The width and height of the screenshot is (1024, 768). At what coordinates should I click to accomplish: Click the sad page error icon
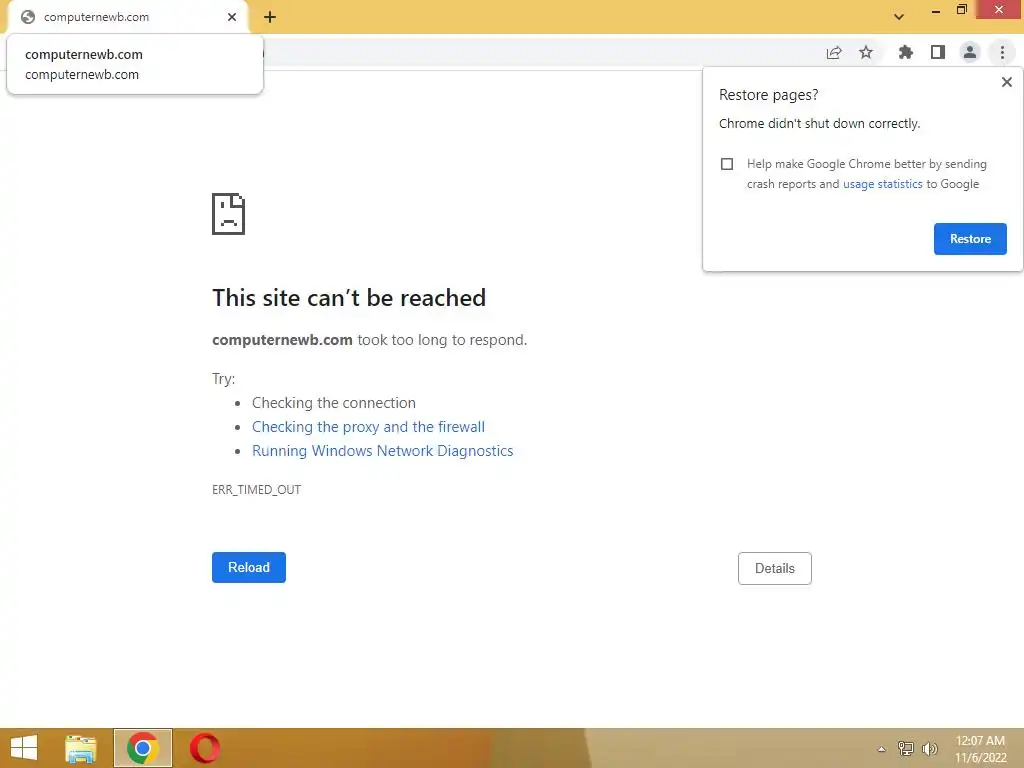pyautogui.click(x=229, y=214)
